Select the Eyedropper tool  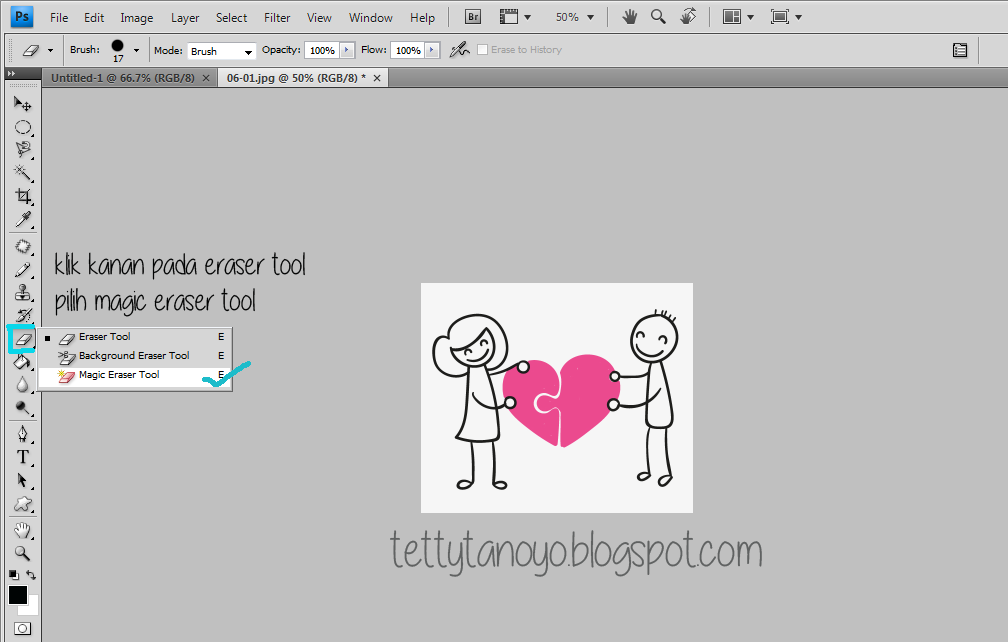click(22, 219)
